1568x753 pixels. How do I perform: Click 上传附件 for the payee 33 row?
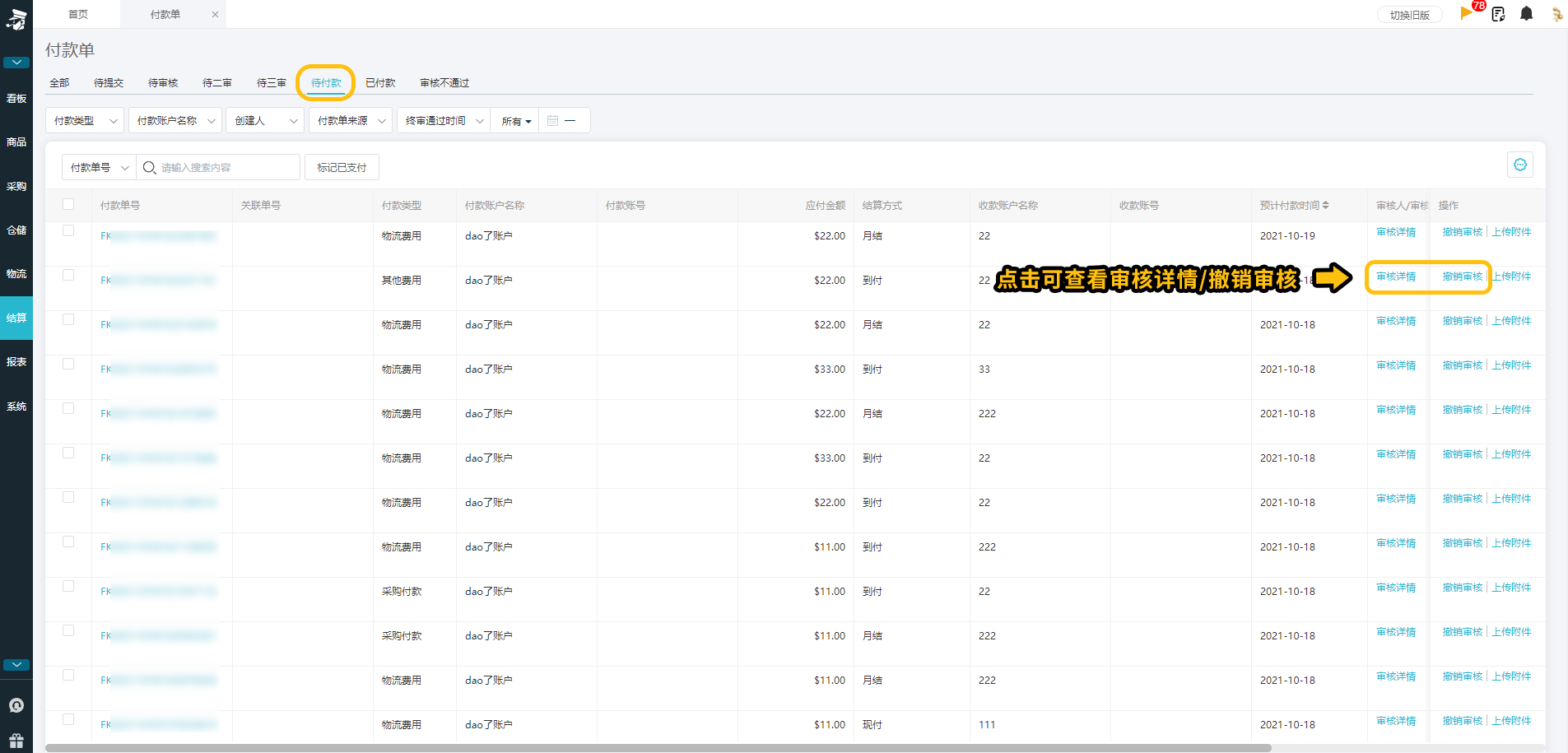[x=1512, y=365]
